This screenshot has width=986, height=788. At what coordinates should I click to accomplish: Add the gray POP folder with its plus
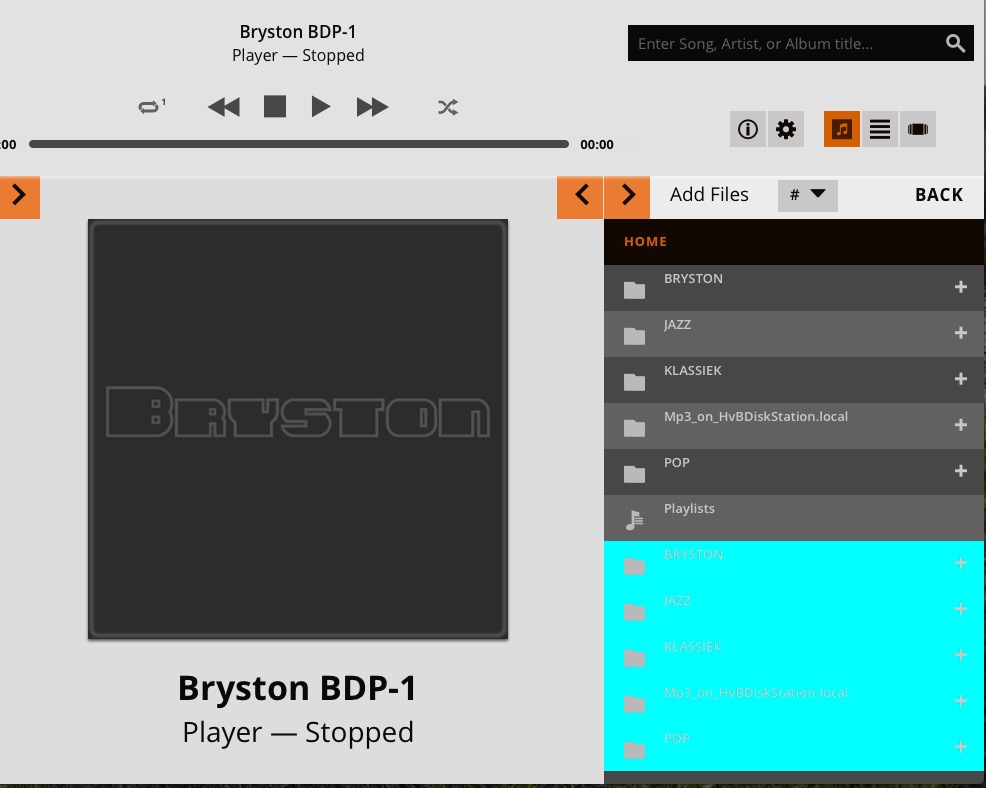[960, 471]
